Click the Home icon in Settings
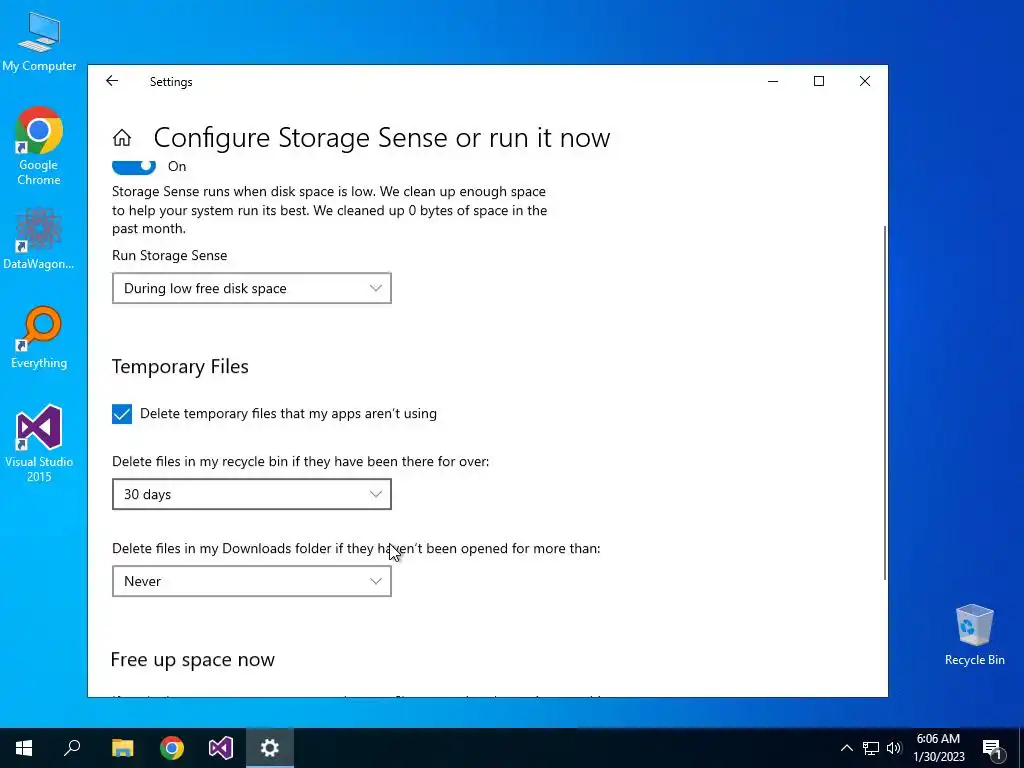This screenshot has height=768, width=1024. 122,138
